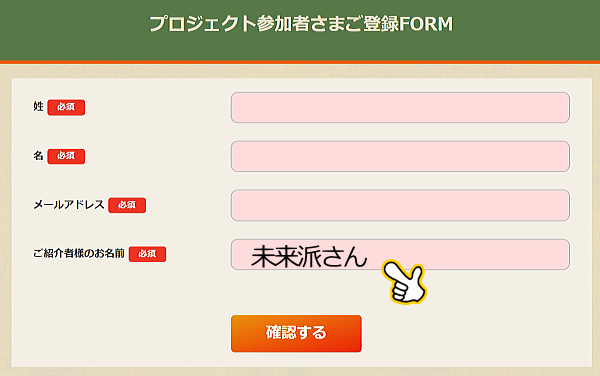Viewport: 600px width, 376px height.
Task: Focus the 名 given-name input field
Action: (400, 156)
